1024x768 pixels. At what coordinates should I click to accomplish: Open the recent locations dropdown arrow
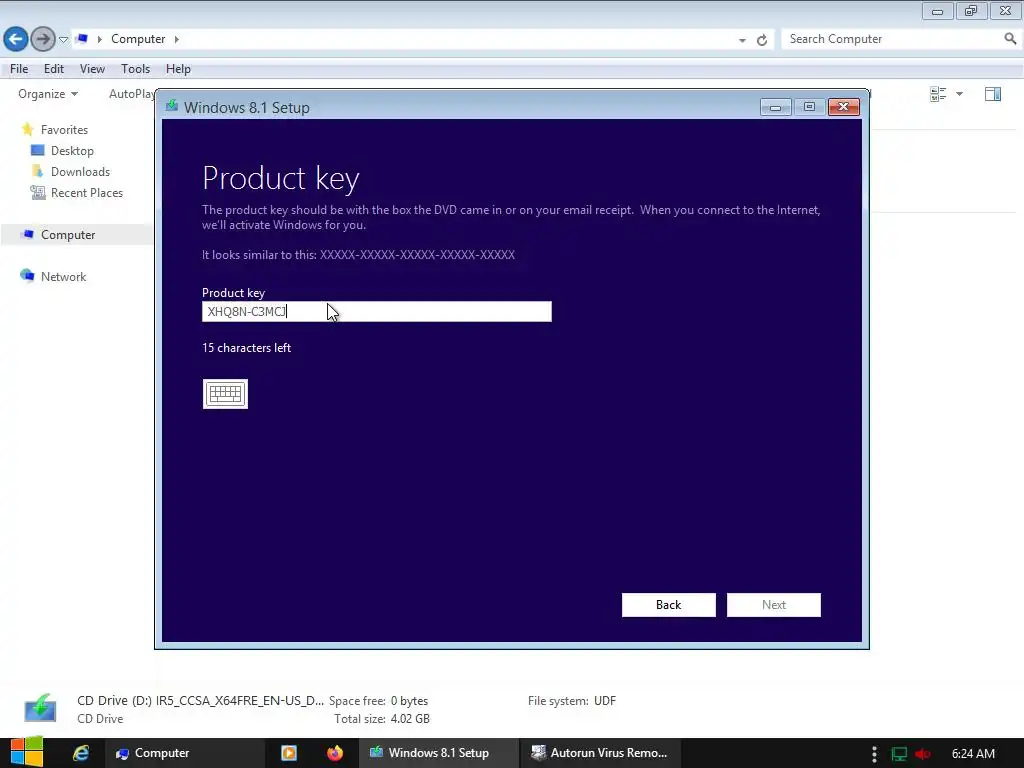point(63,40)
